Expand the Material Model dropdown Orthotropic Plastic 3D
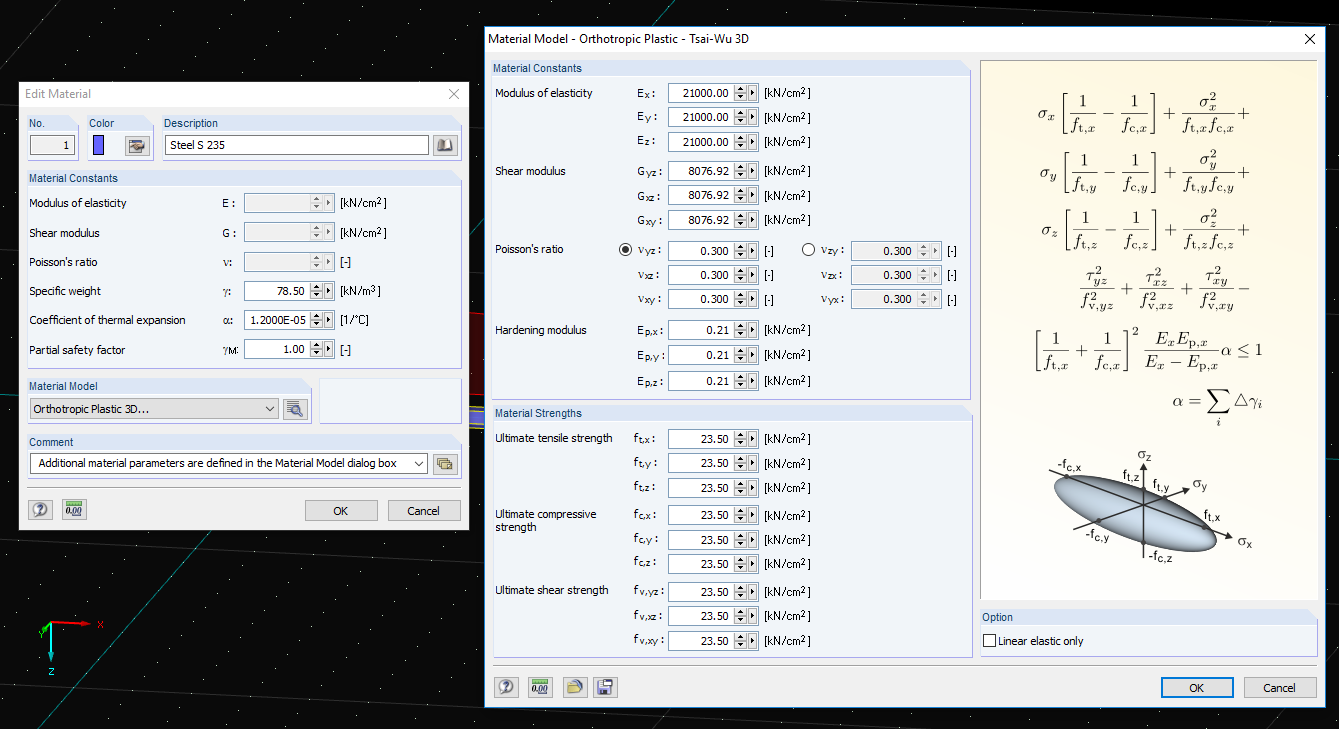 (x=154, y=409)
